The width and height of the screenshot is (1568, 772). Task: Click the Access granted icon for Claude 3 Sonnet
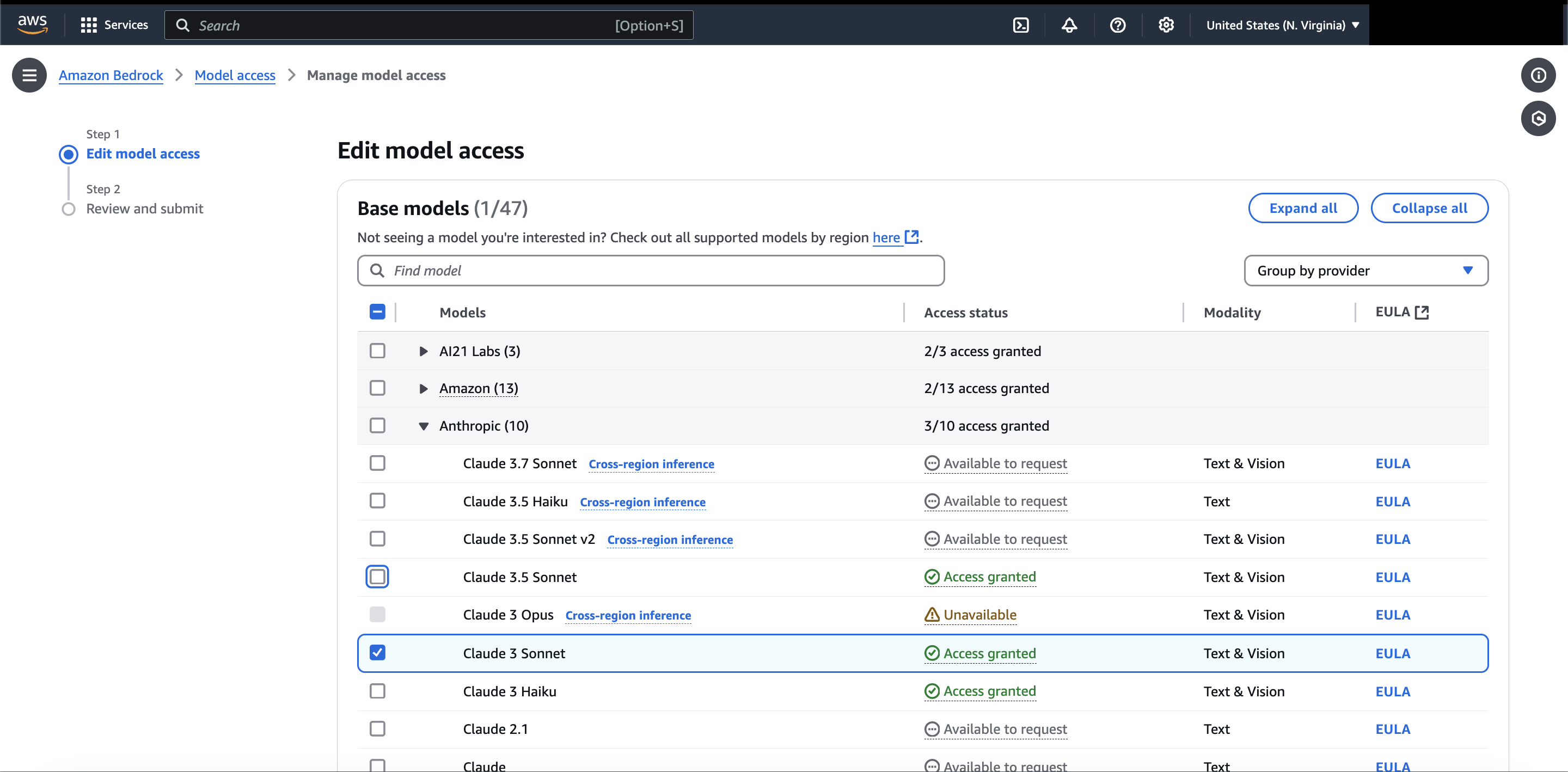pos(932,653)
